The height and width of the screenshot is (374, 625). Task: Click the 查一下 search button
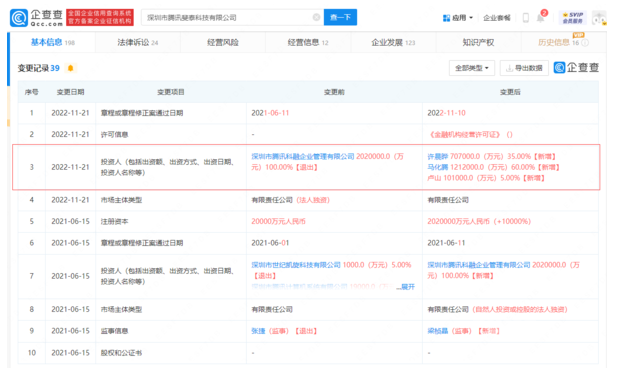pos(340,17)
